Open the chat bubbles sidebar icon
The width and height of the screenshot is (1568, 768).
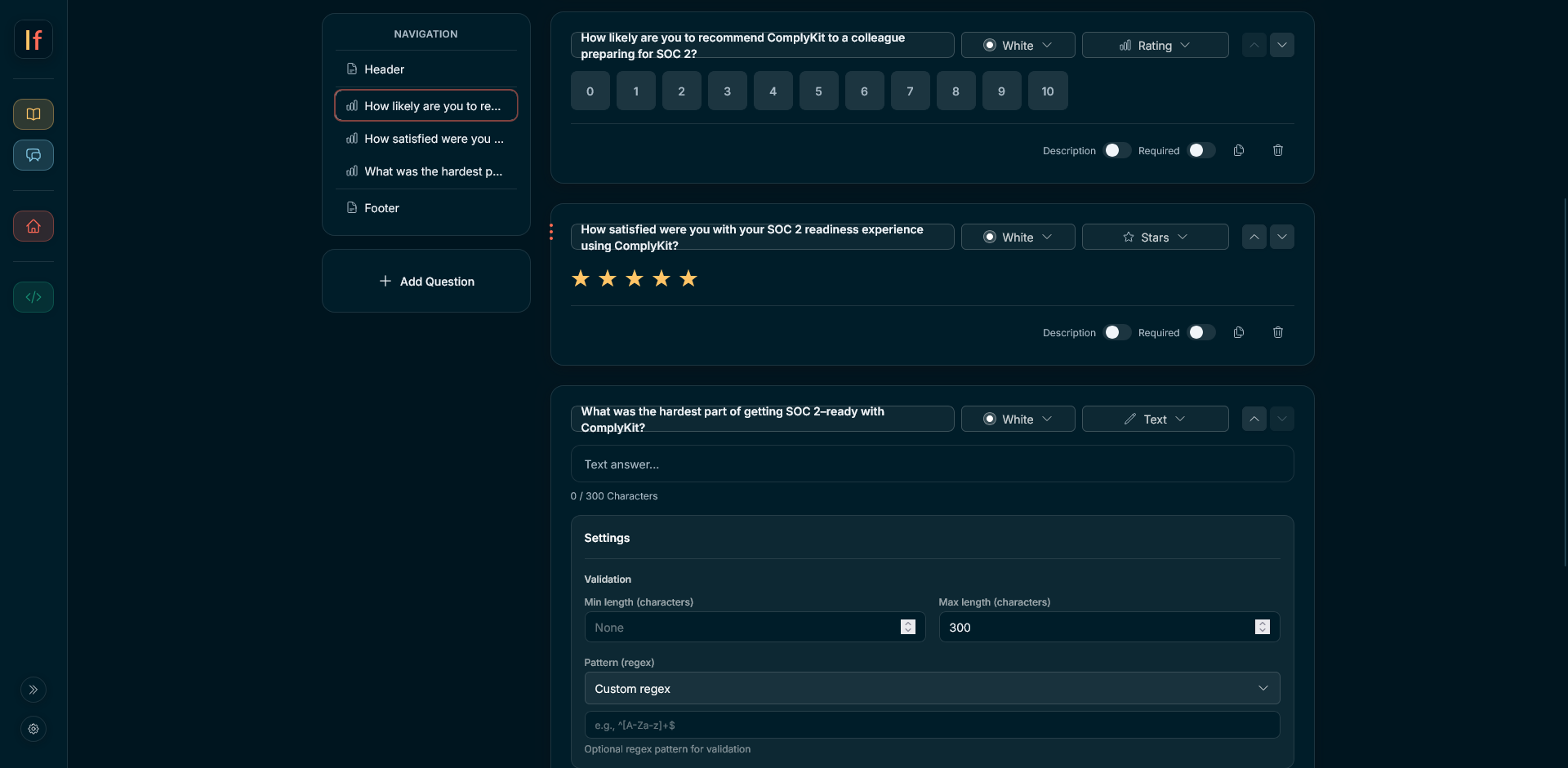(33, 155)
